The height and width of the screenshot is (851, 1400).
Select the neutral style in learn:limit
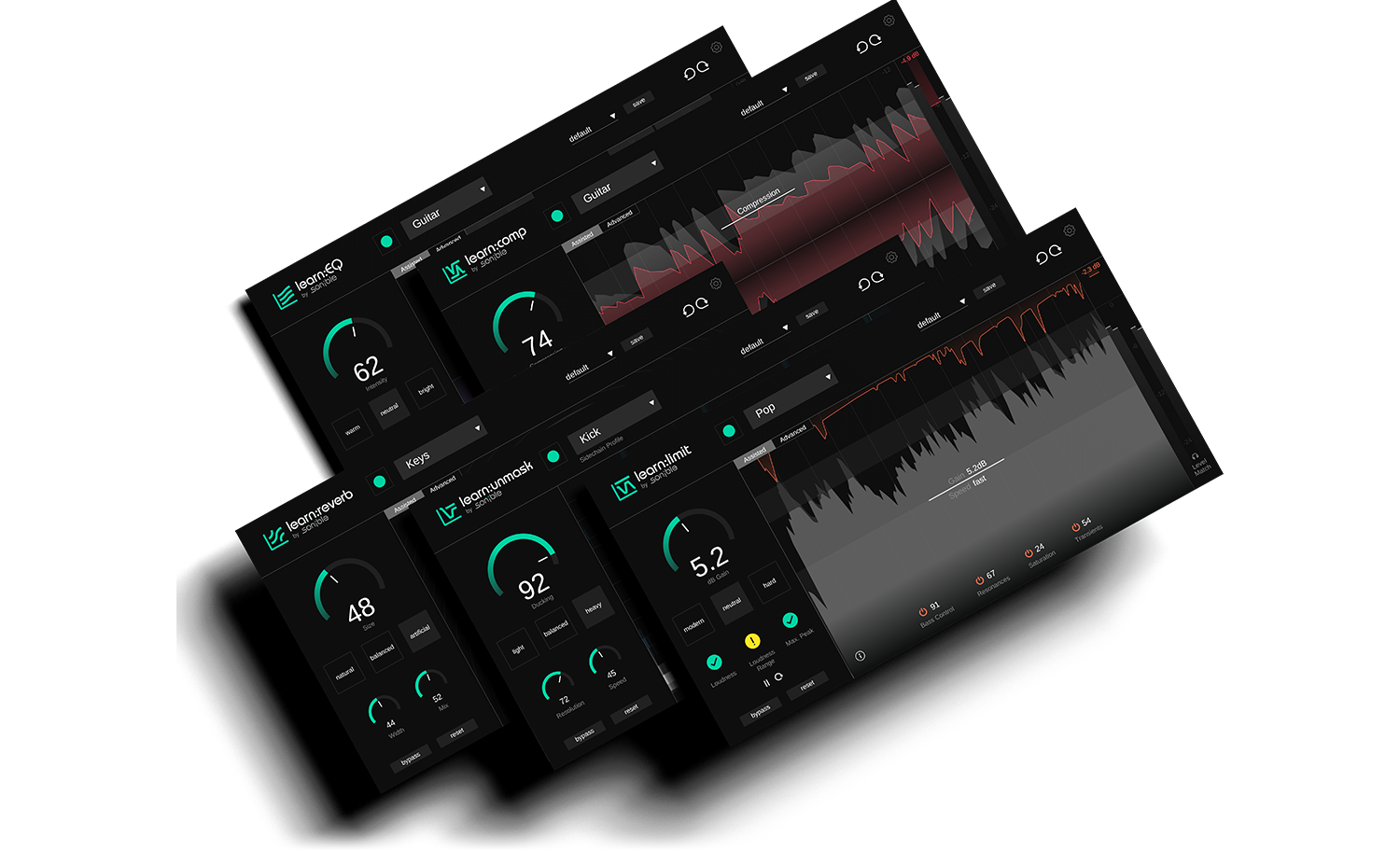(x=732, y=604)
